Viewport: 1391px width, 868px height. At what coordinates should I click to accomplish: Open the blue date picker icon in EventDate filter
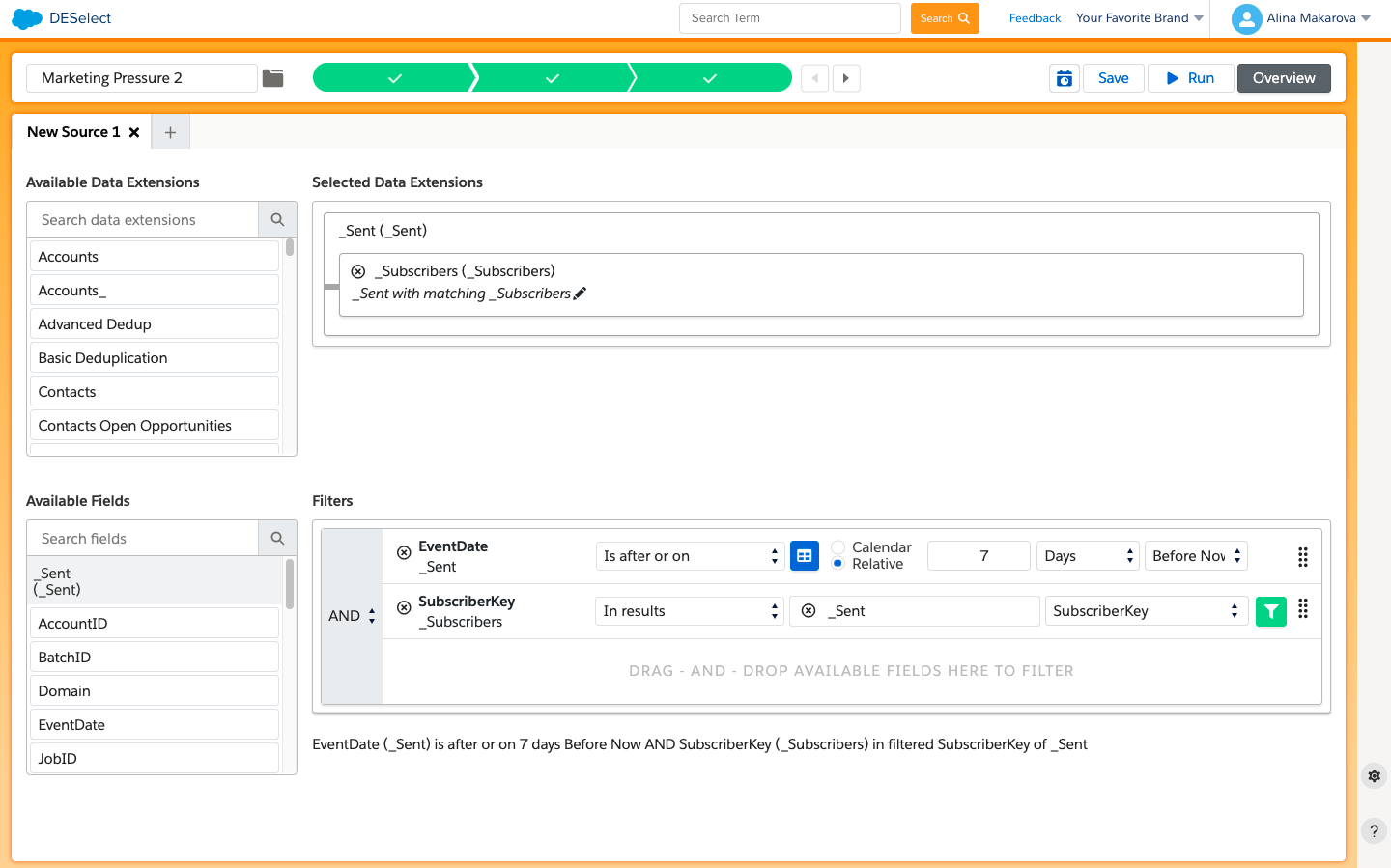pyautogui.click(x=804, y=556)
